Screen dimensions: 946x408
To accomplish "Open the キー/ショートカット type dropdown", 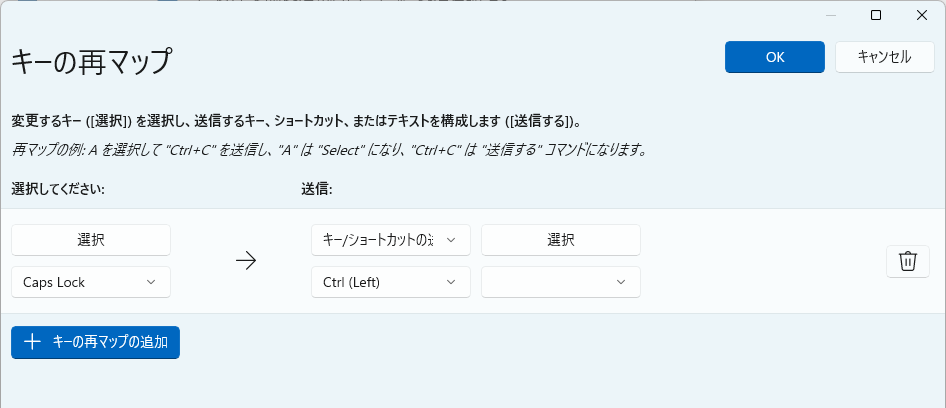I will [x=391, y=240].
